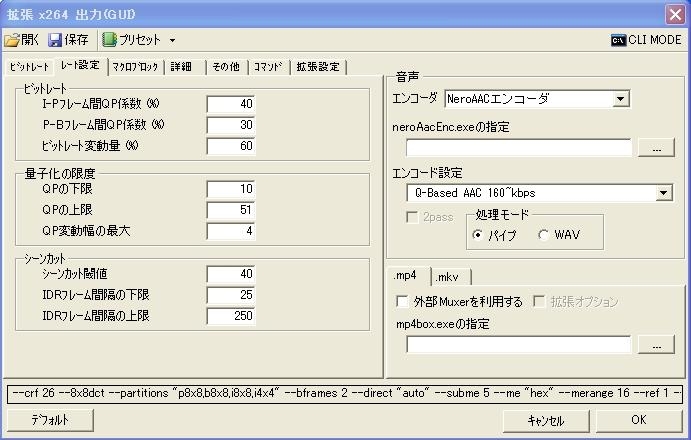691x440 pixels.
Task: Click the キャンセル button
Action: 546,421
